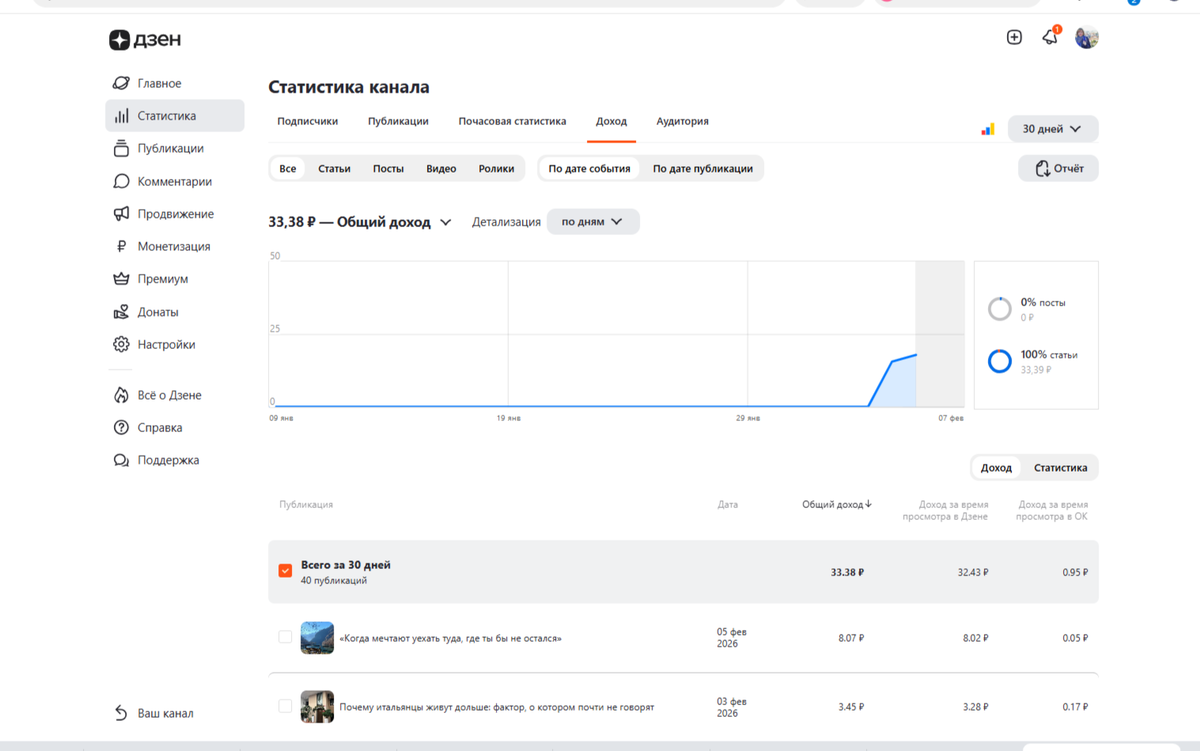Viewport: 1200px width, 751px height.
Task: Open the Аудитория tab
Action: point(682,121)
